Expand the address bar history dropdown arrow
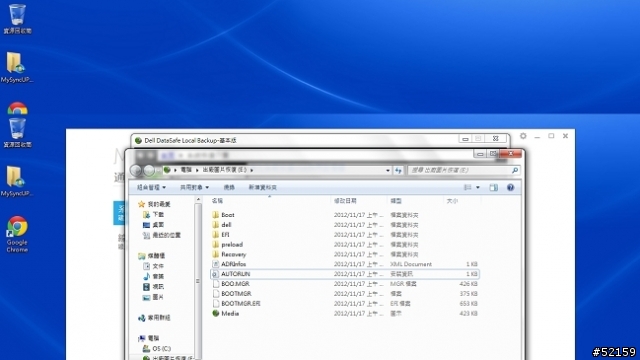 (388, 170)
